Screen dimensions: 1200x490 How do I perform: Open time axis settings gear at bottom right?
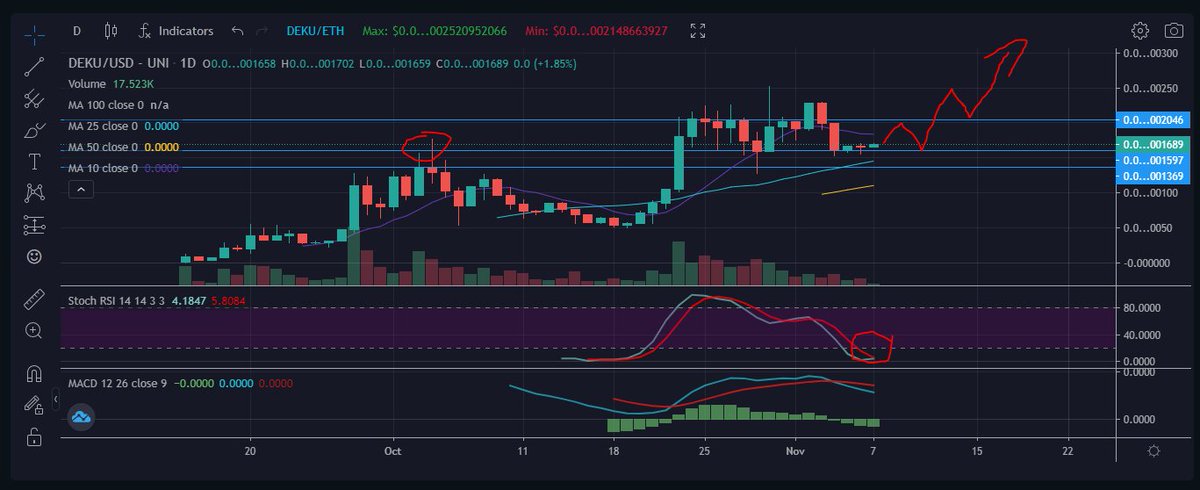1154,451
